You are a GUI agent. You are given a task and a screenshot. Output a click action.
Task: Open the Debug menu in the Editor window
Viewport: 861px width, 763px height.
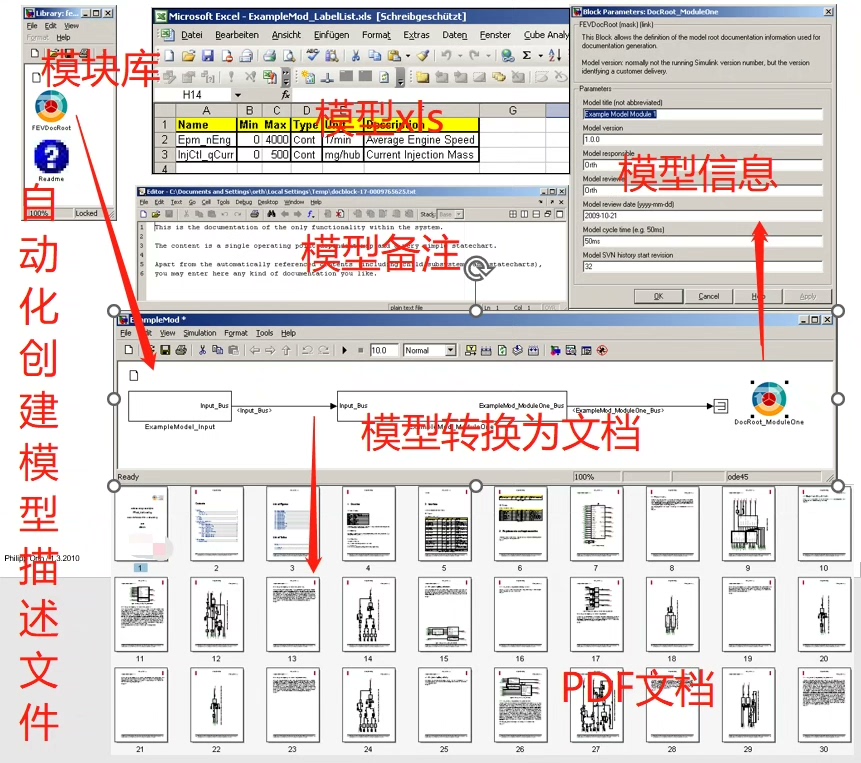243,202
